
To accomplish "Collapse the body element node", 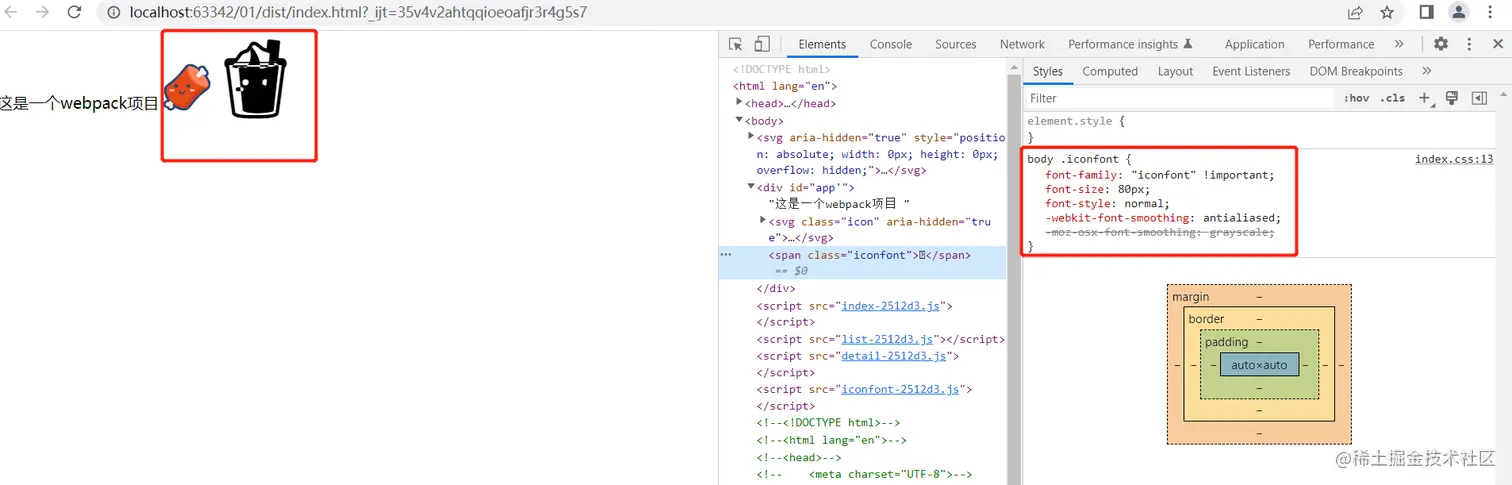I will 740,120.
